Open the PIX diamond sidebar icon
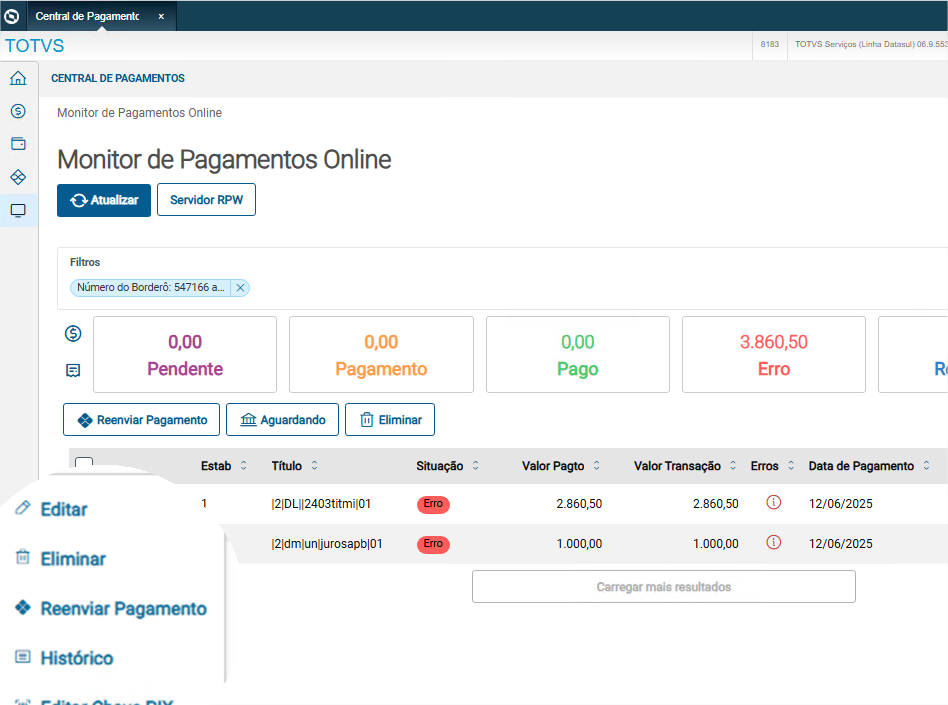 (18, 177)
